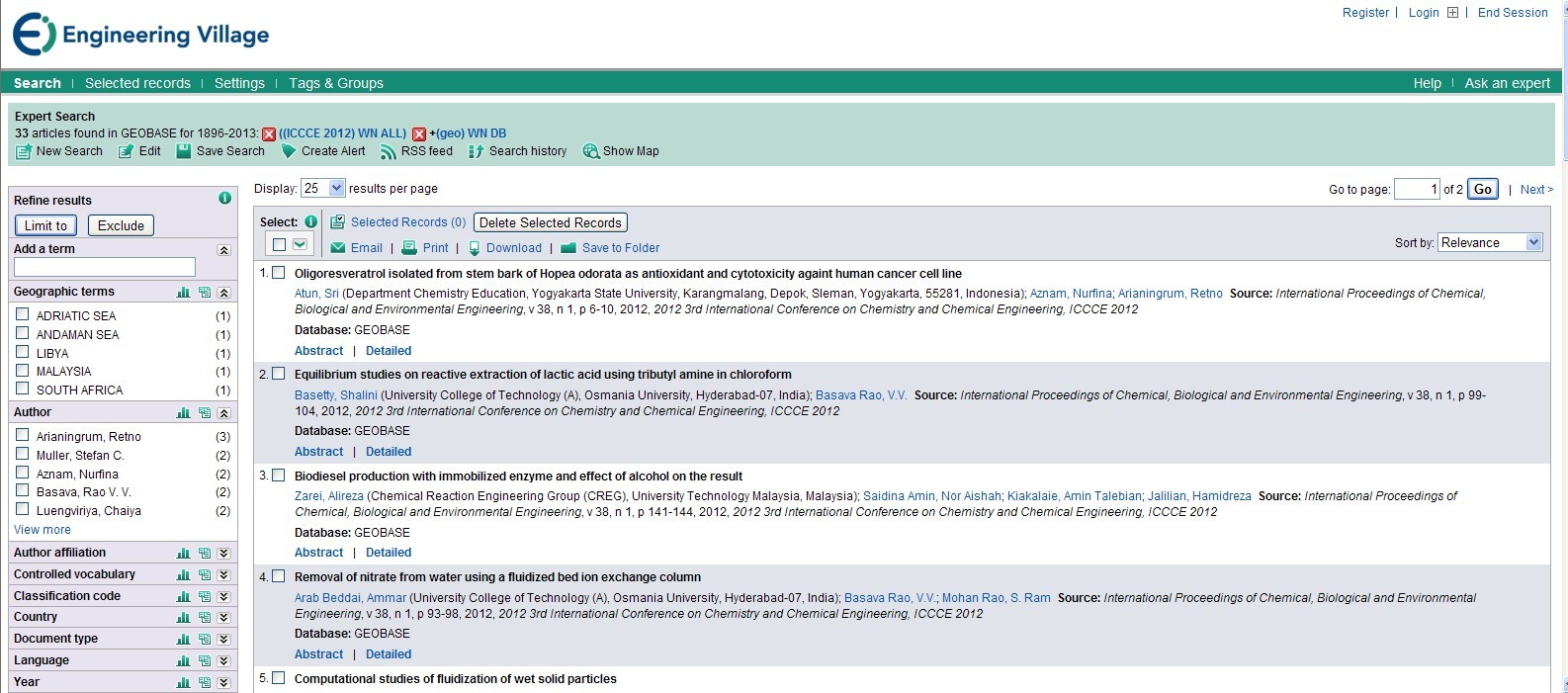Image resolution: width=1568 pixels, height=693 pixels.
Task: Expand the Classification code section
Action: (224, 597)
